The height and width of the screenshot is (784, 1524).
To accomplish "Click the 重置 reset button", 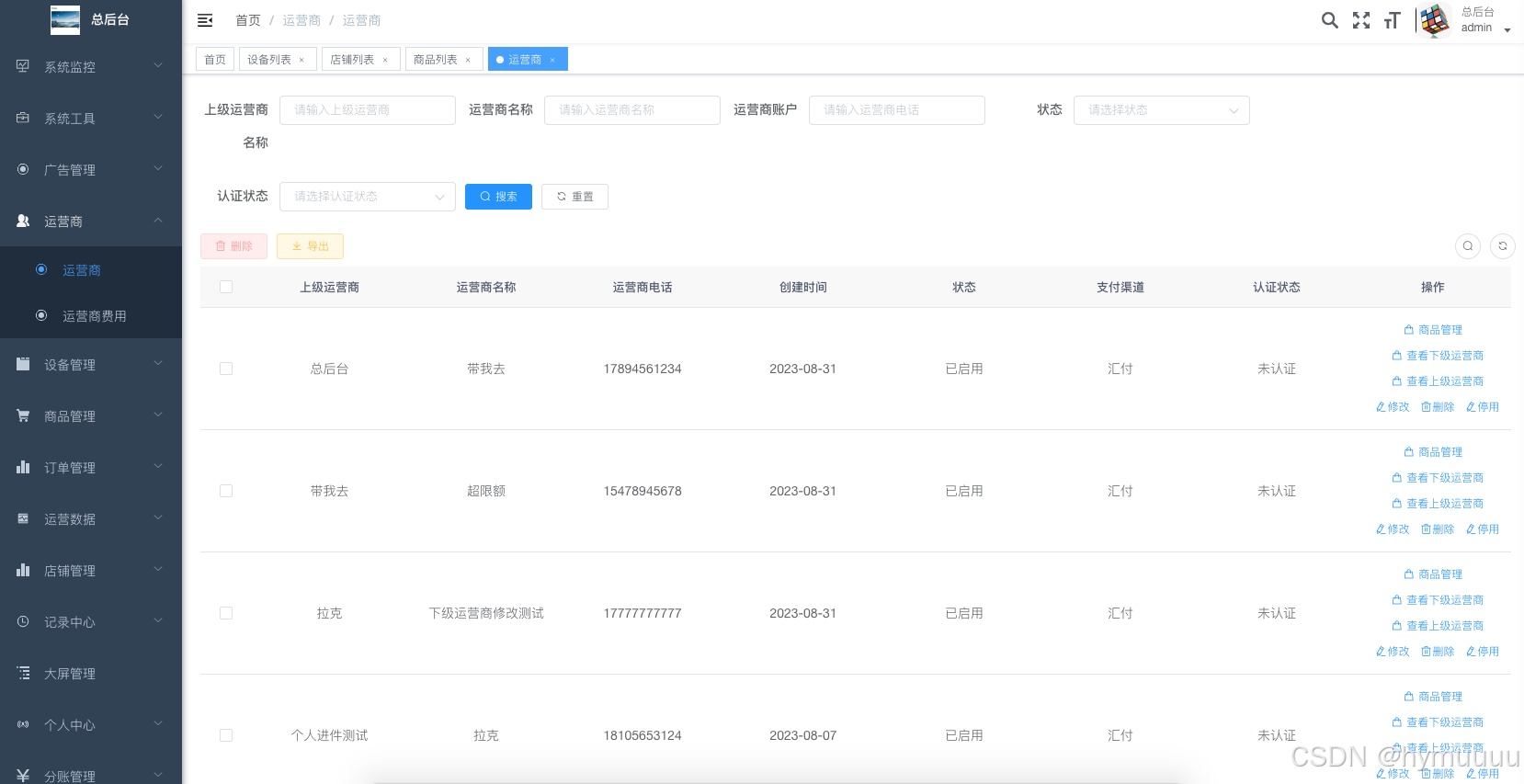I will tap(574, 197).
